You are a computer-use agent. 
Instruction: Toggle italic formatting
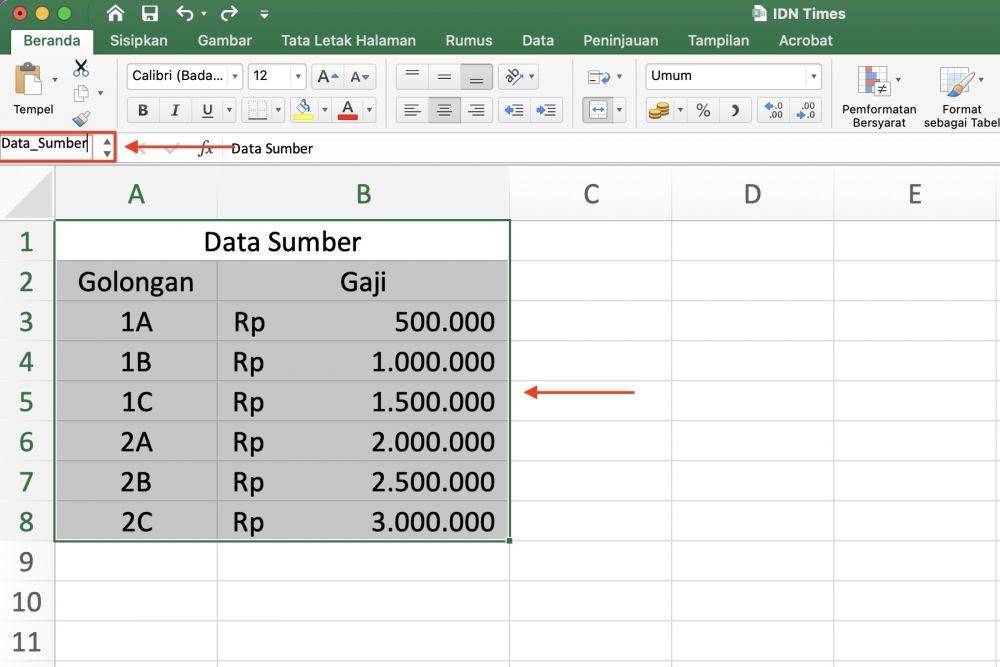(175, 110)
